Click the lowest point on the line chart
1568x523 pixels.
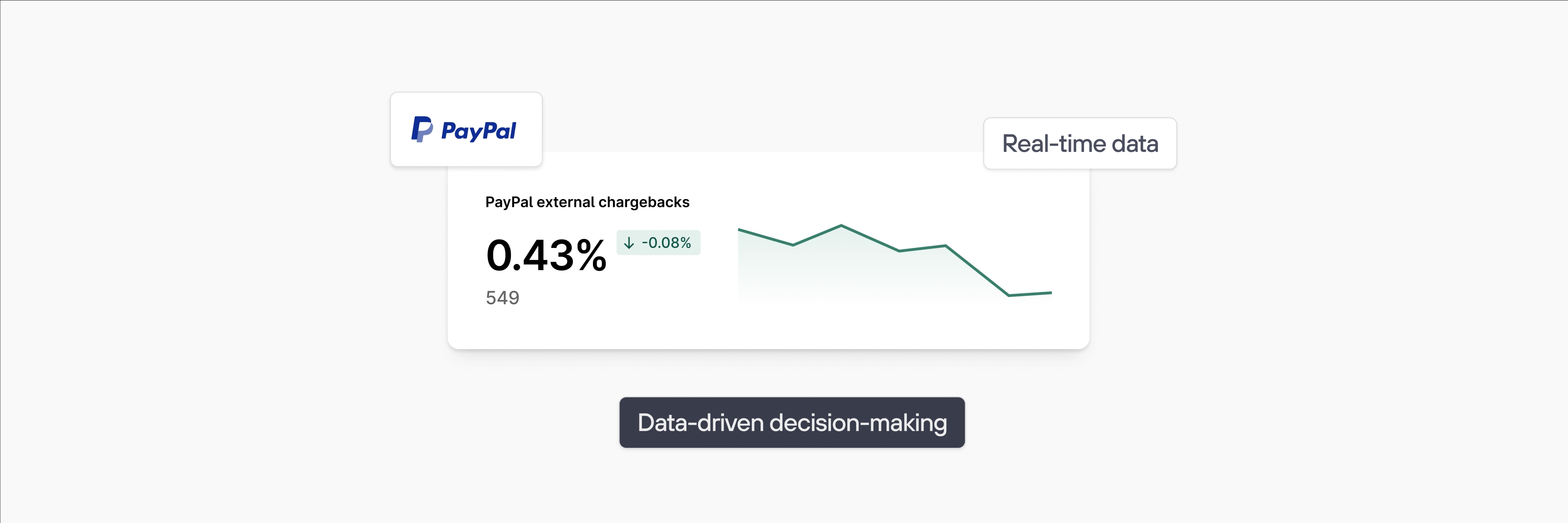(x=1009, y=295)
